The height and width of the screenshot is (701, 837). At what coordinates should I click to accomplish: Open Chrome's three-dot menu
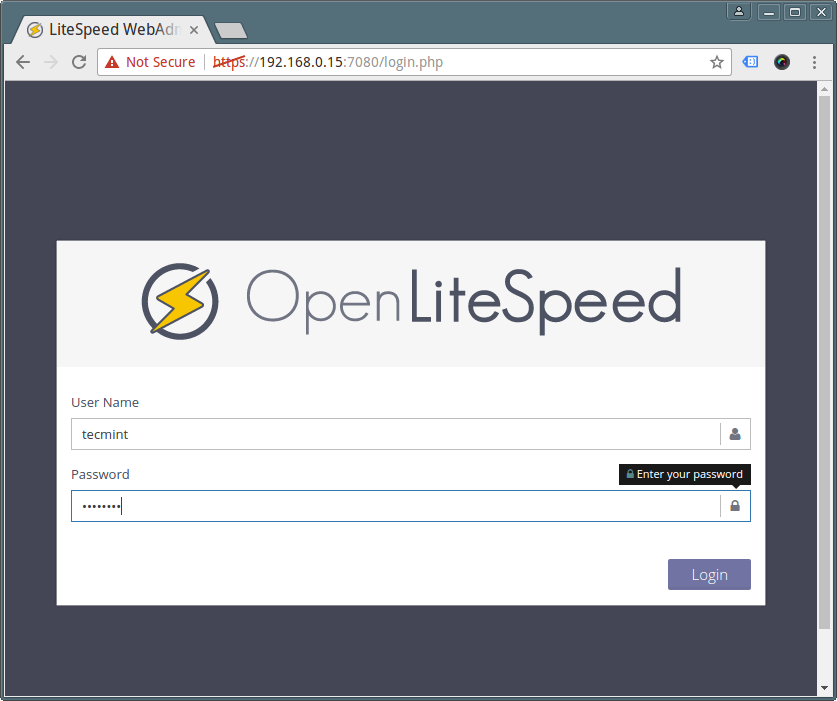[814, 62]
